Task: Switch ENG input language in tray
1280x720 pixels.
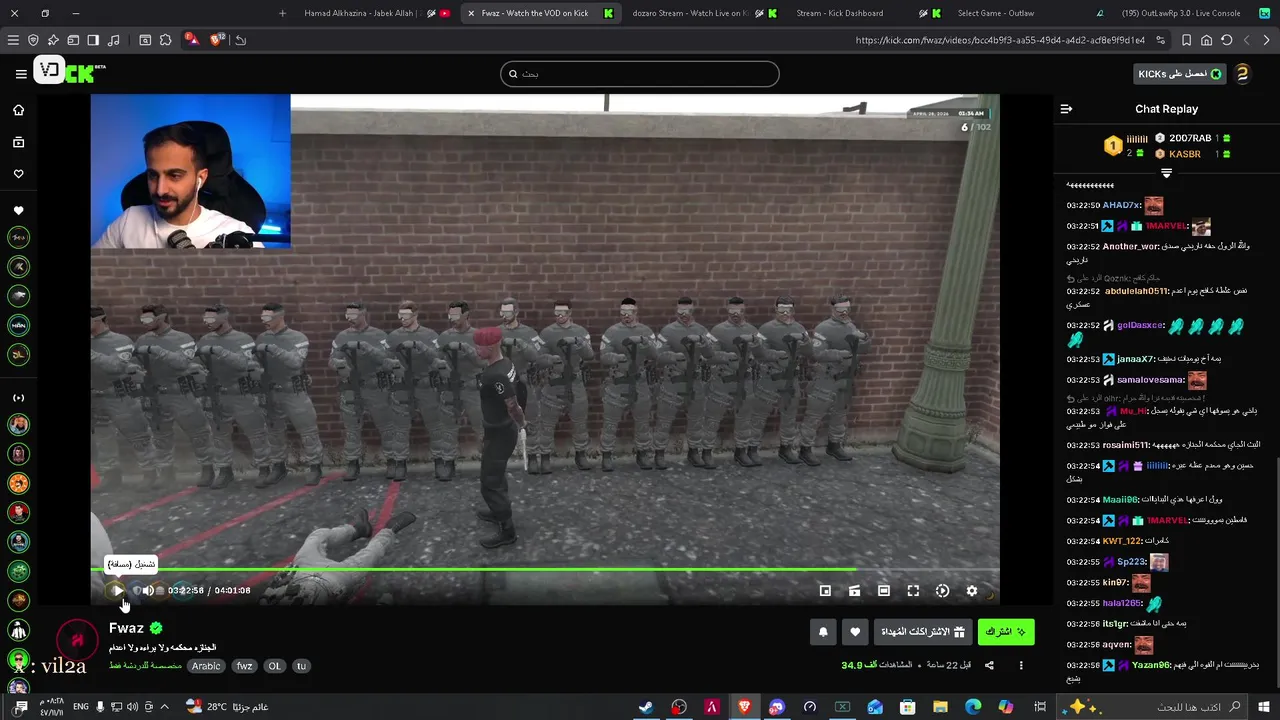Action: 81,707
